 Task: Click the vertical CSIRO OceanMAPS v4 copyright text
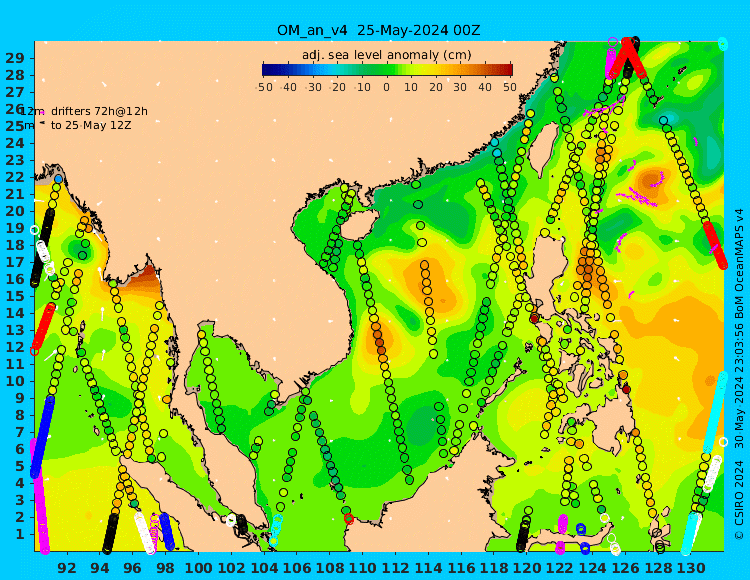(x=739, y=374)
